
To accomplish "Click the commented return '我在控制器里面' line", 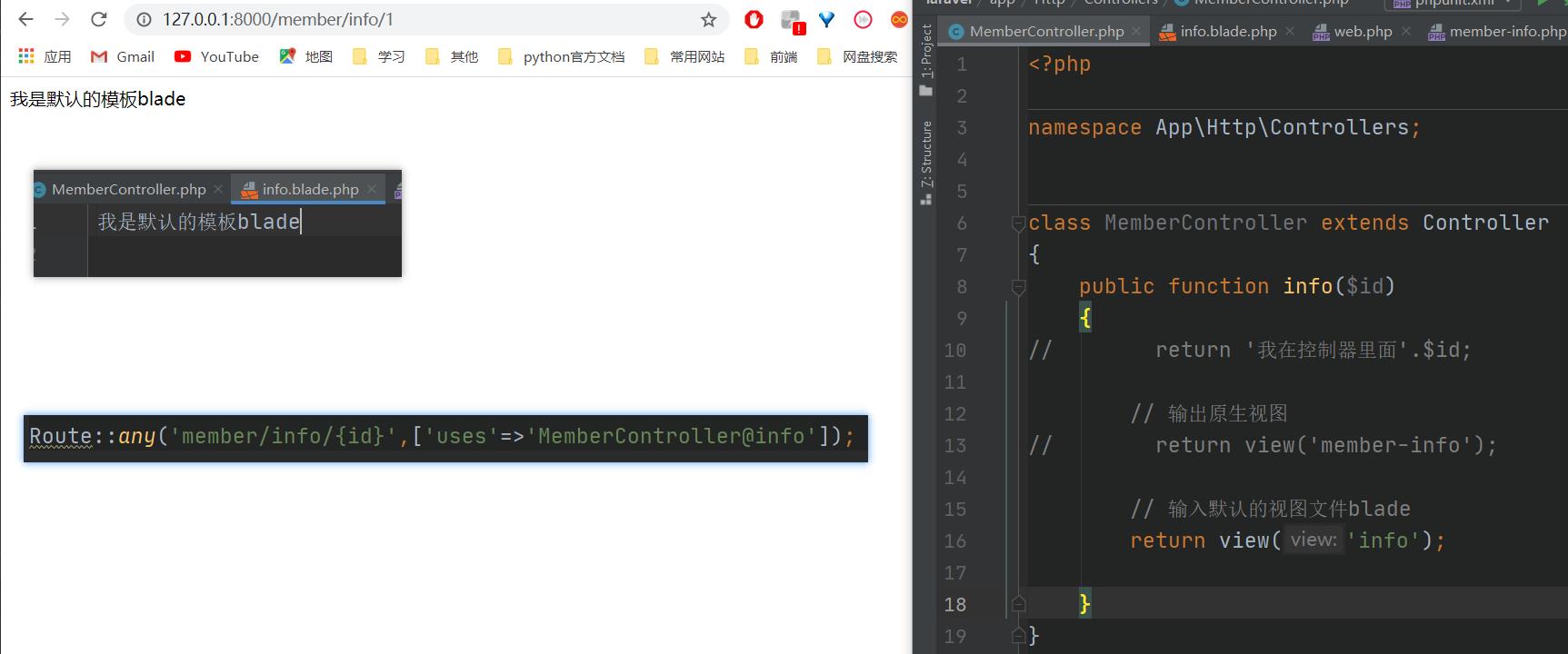I will point(1250,350).
